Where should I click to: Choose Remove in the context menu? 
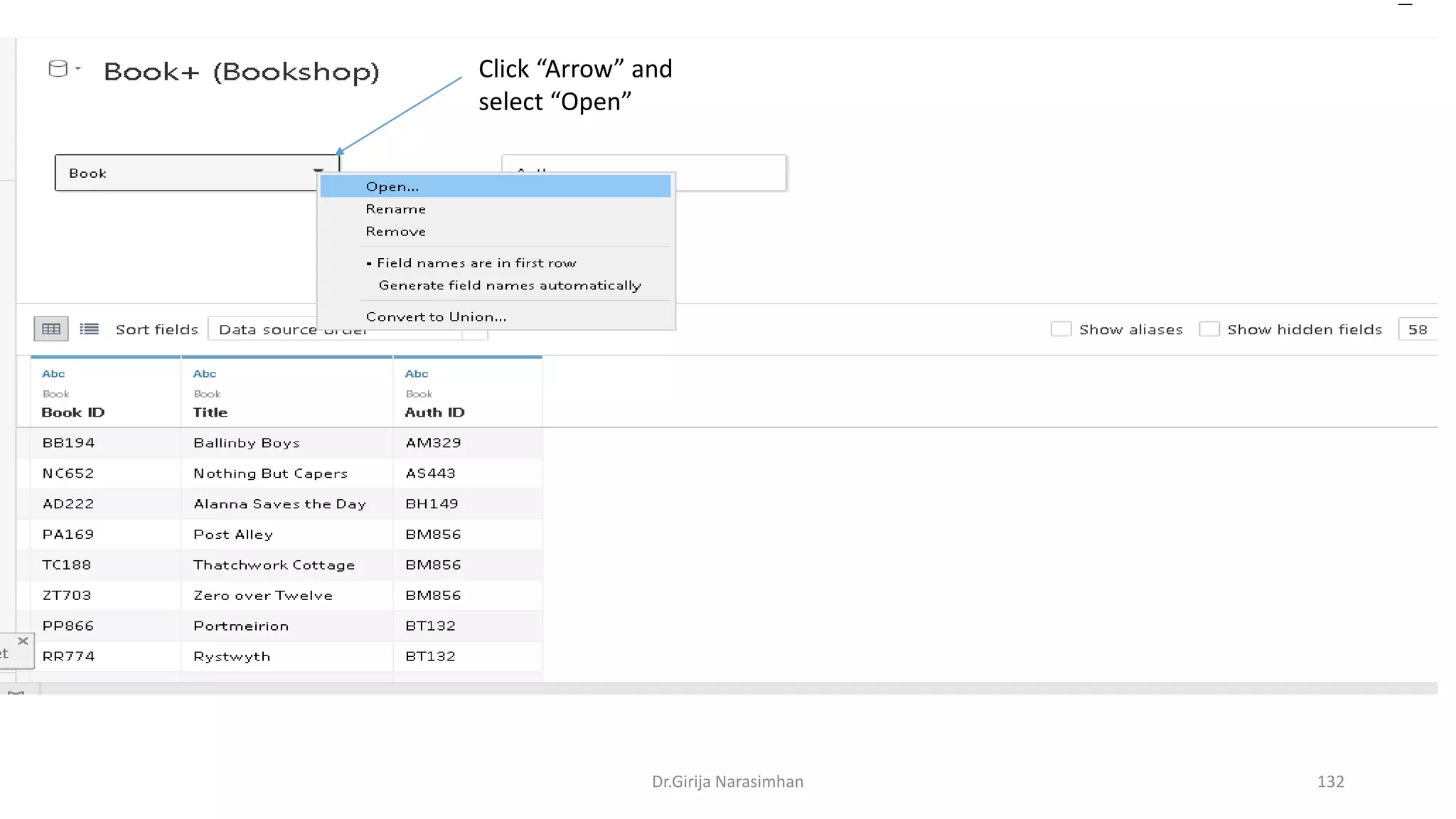point(396,232)
